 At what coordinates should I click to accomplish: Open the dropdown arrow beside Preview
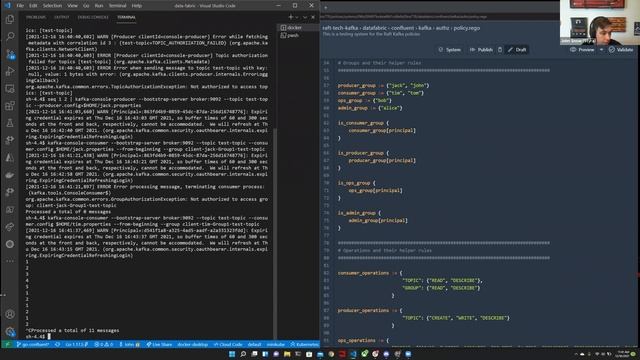click(601, 50)
